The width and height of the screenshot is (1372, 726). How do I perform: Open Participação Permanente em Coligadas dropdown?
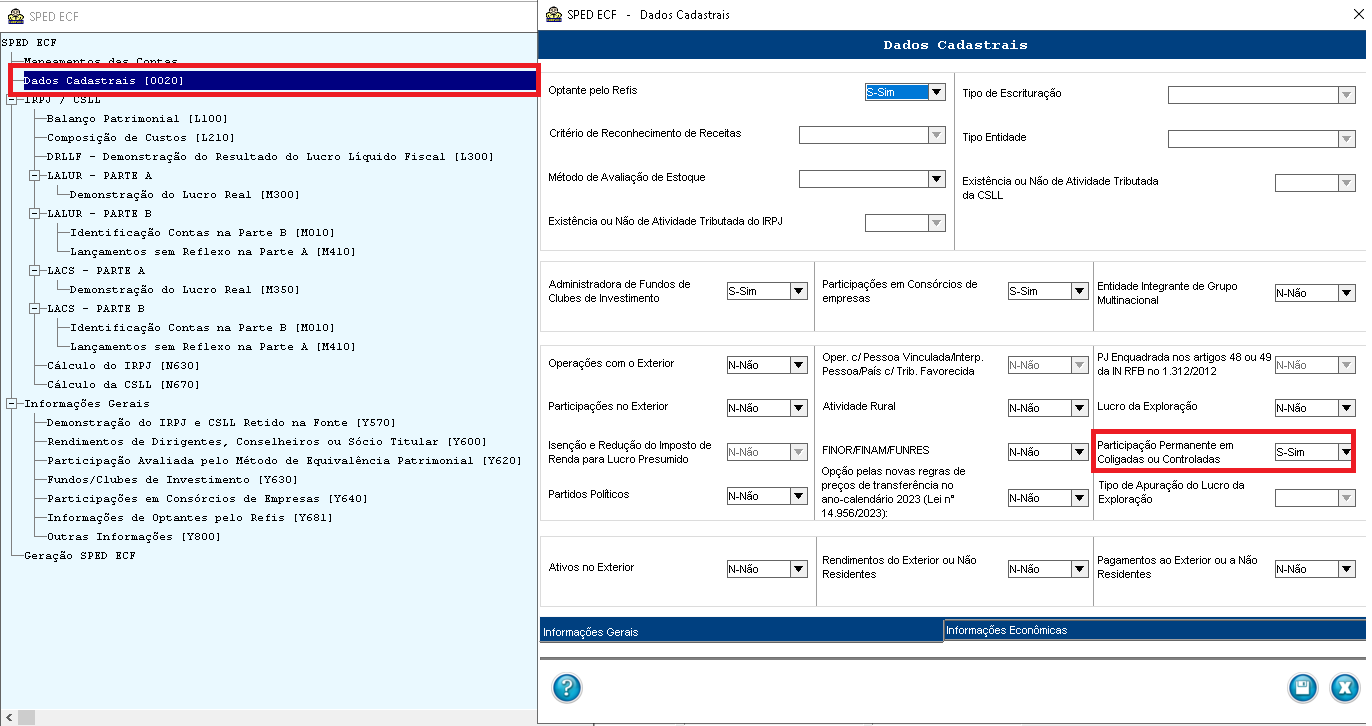tap(1346, 452)
